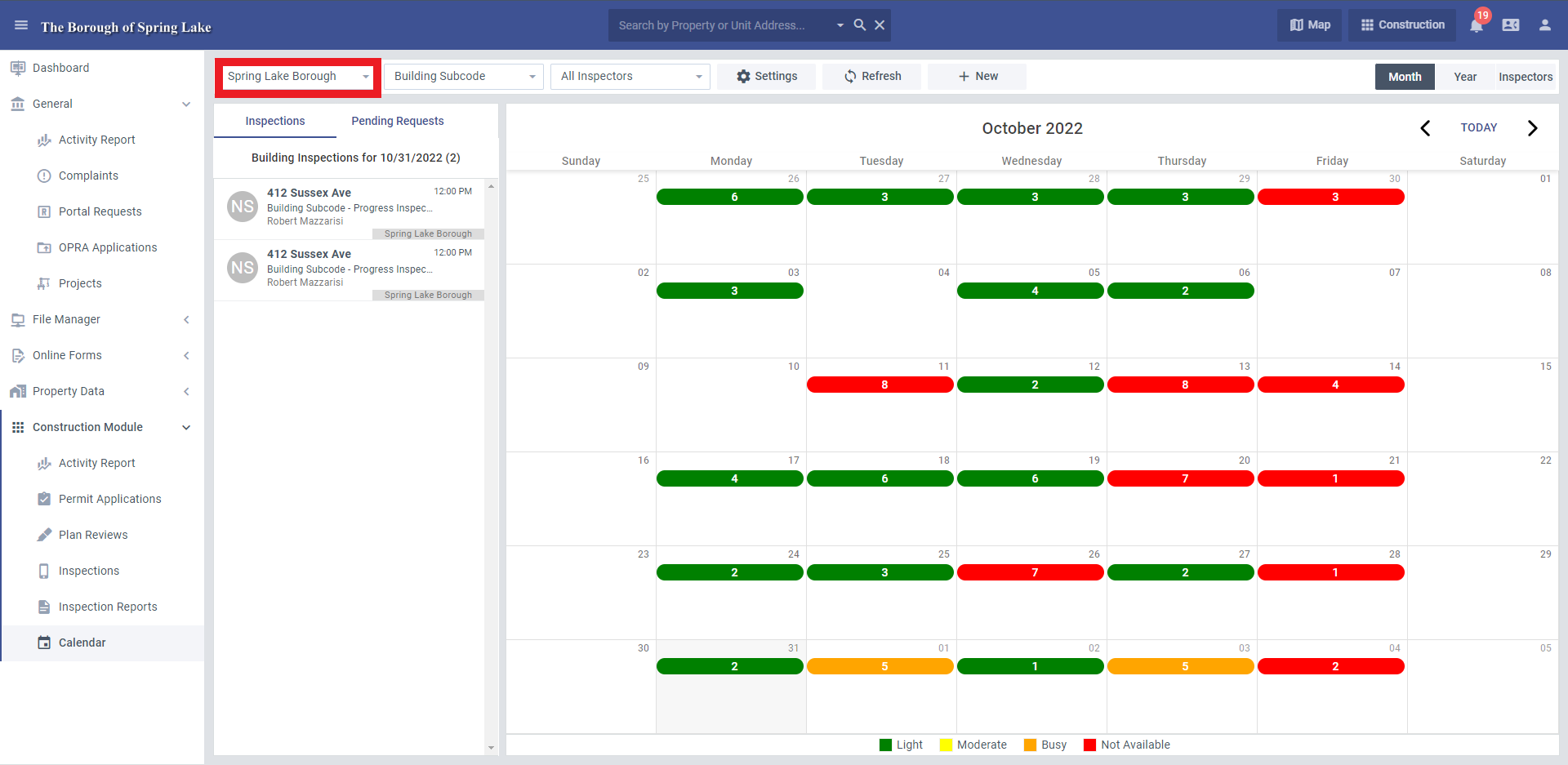Click the contact card icon in header
The image size is (1568, 765).
(1511, 25)
